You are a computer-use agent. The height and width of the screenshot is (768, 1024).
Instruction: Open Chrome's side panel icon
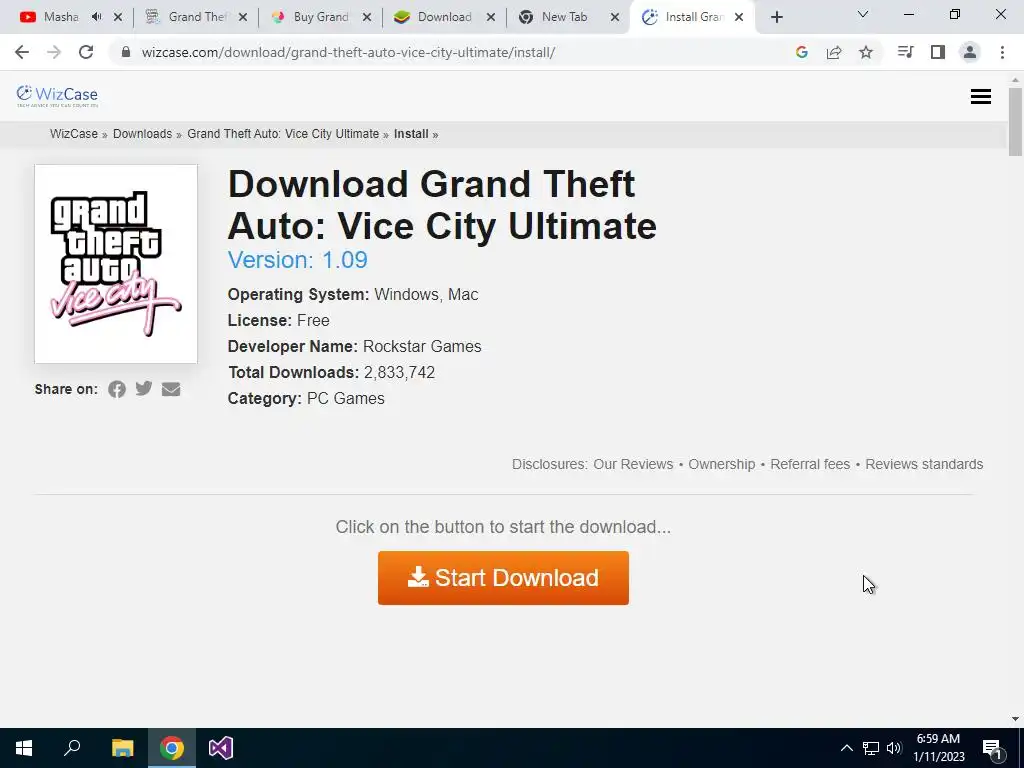[x=938, y=52]
